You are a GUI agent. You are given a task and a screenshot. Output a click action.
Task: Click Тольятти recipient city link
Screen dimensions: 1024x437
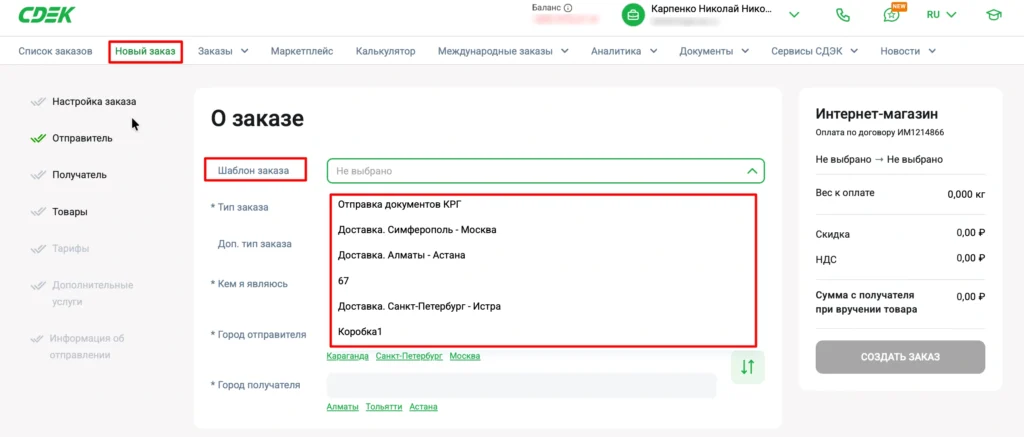pos(384,406)
